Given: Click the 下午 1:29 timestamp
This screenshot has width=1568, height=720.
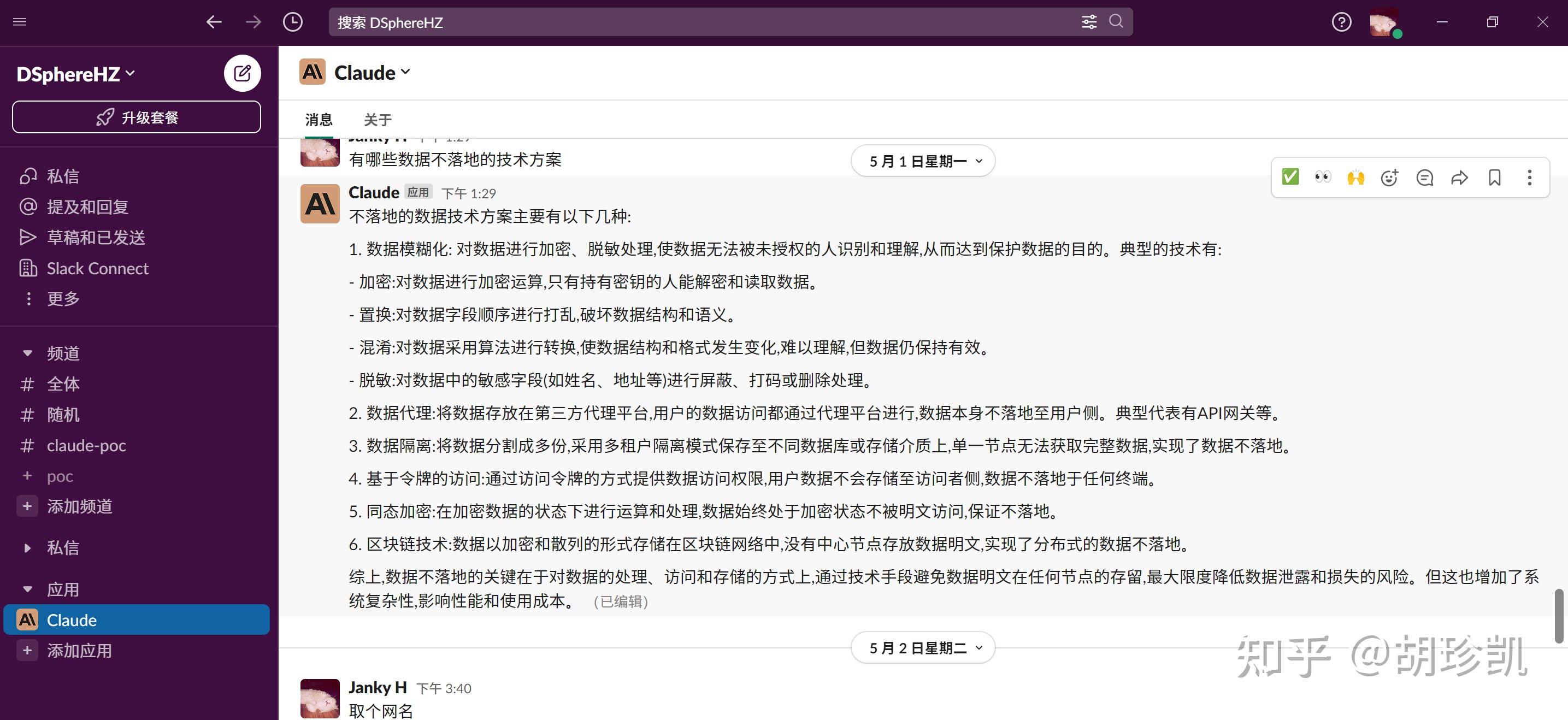Looking at the screenshot, I should [x=469, y=193].
